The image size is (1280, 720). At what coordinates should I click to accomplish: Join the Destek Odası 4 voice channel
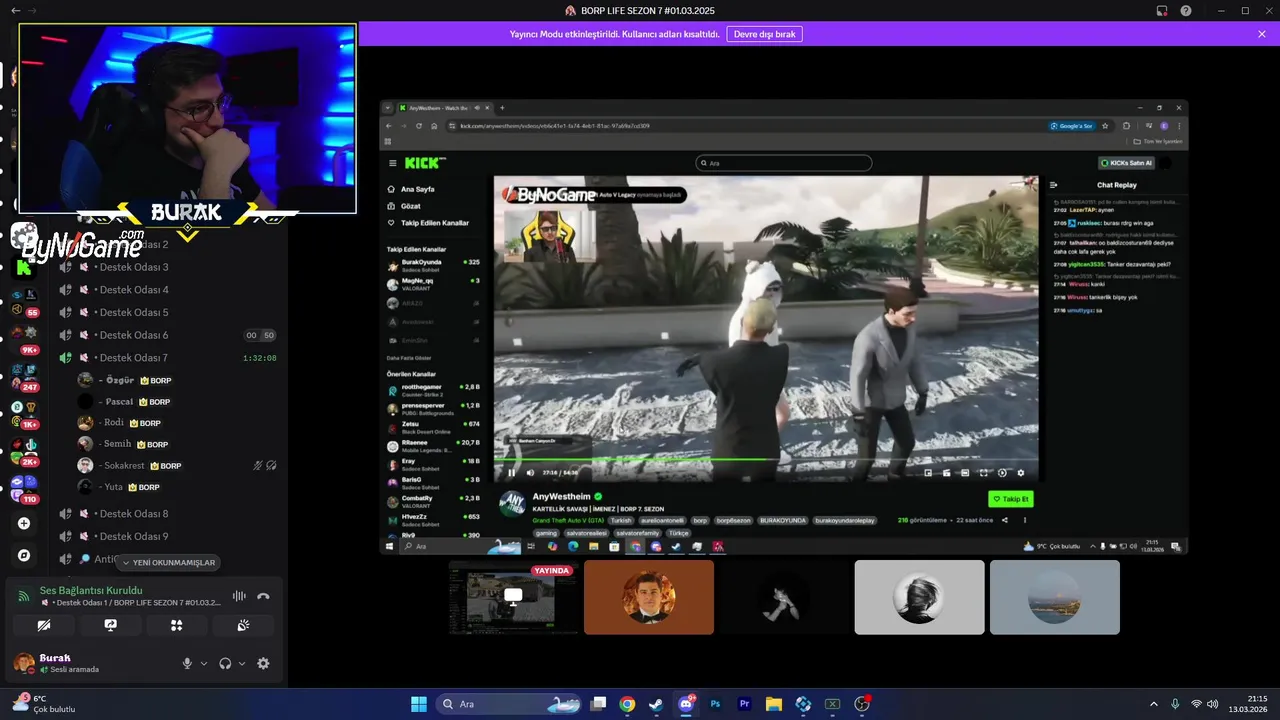tap(167, 290)
